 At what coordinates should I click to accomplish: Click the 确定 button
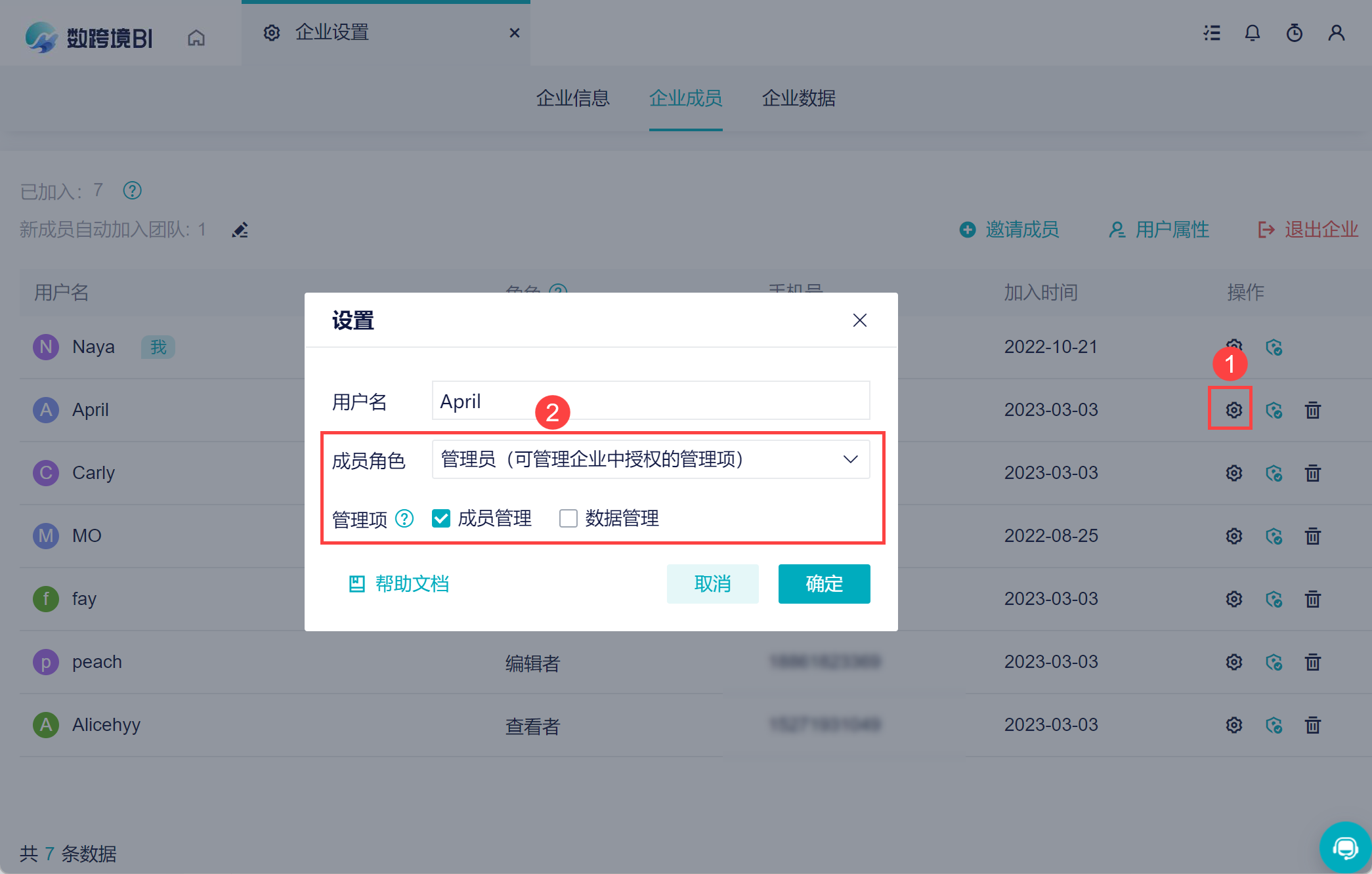[x=824, y=583]
